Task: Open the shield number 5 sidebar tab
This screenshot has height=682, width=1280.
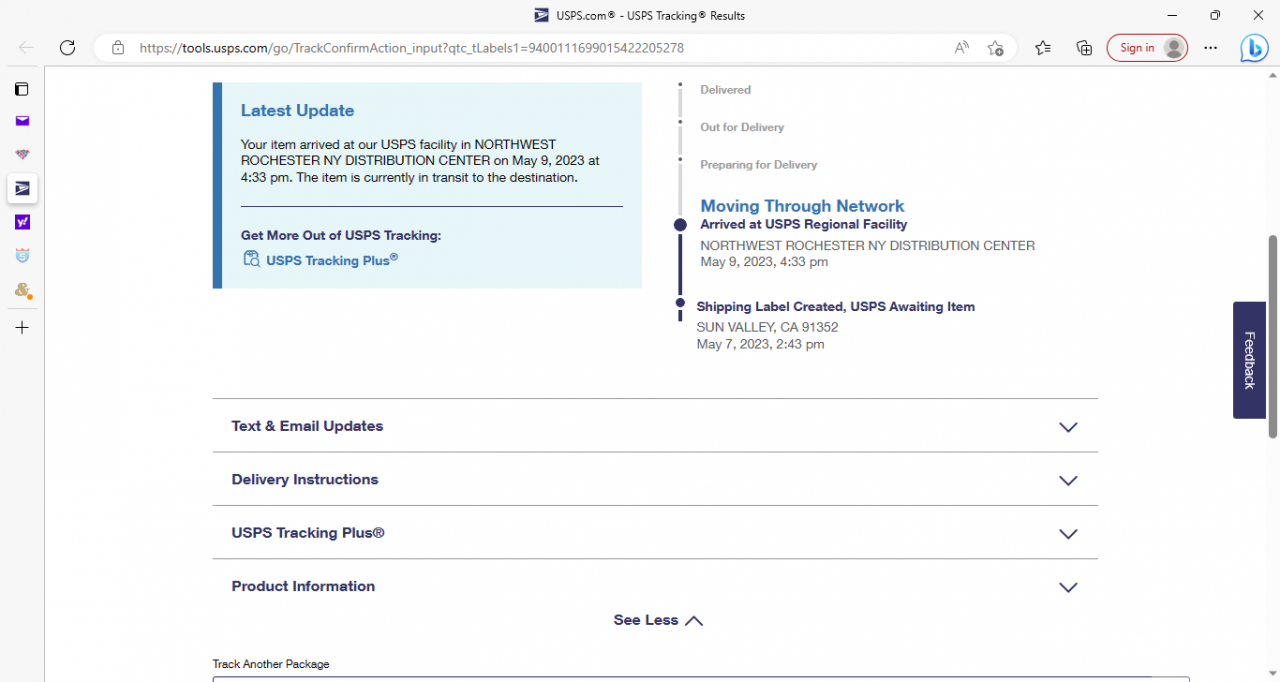Action: pyautogui.click(x=22, y=256)
